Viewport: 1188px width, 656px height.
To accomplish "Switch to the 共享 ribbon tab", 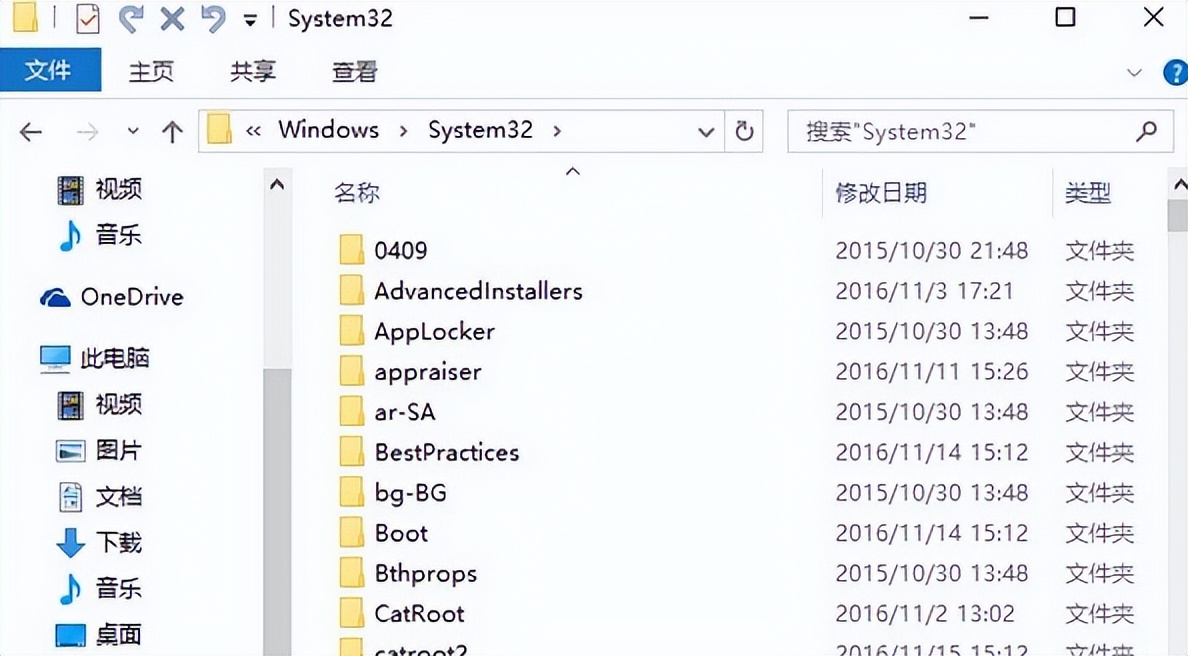I will [252, 71].
